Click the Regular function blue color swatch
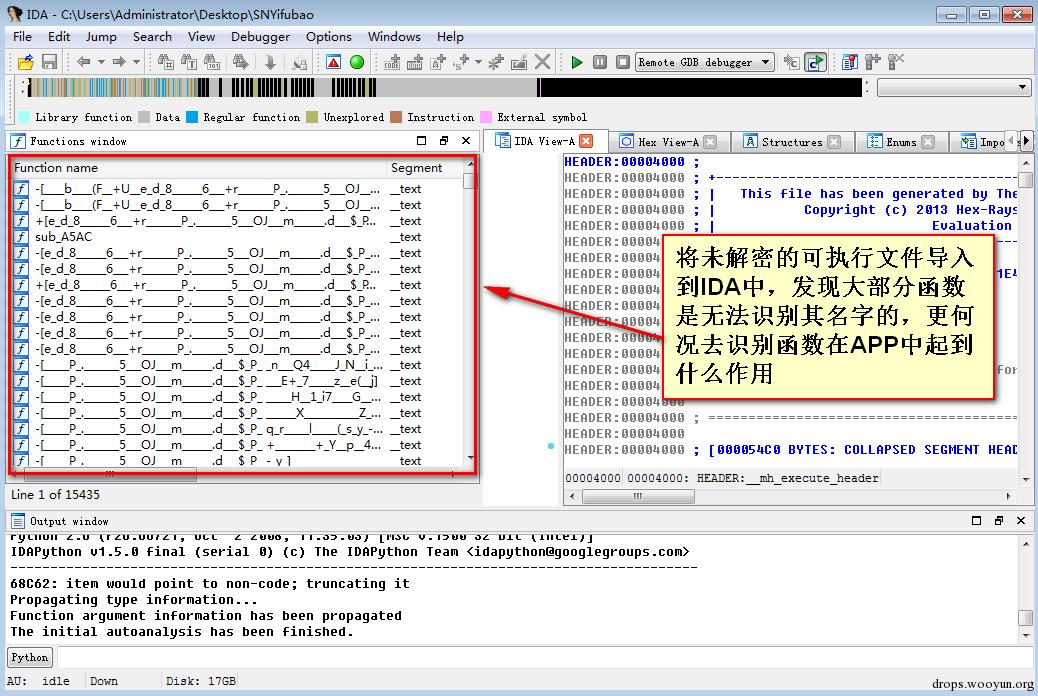Image resolution: width=1038 pixels, height=696 pixels. (192, 117)
